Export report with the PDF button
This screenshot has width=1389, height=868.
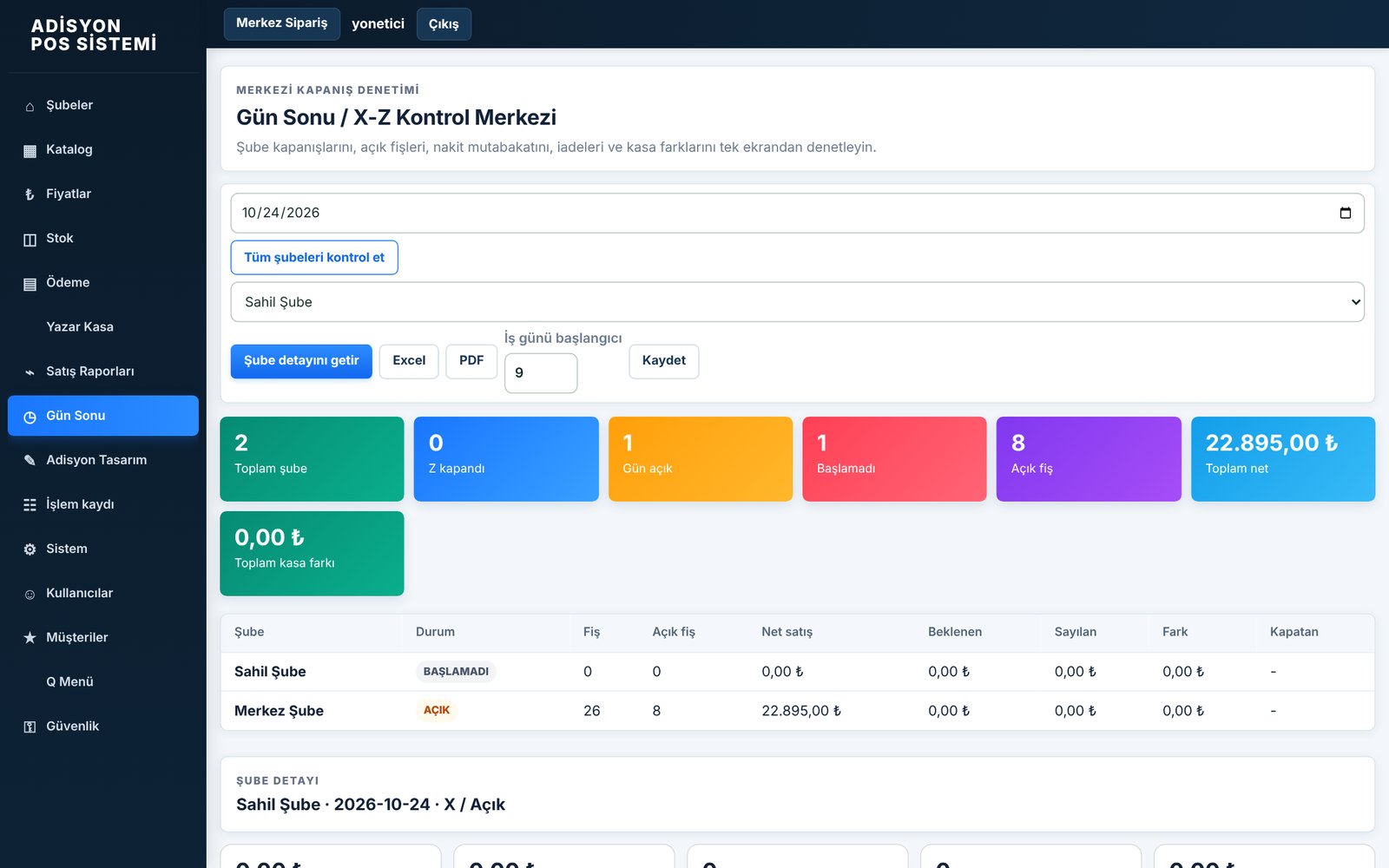pyautogui.click(x=471, y=361)
